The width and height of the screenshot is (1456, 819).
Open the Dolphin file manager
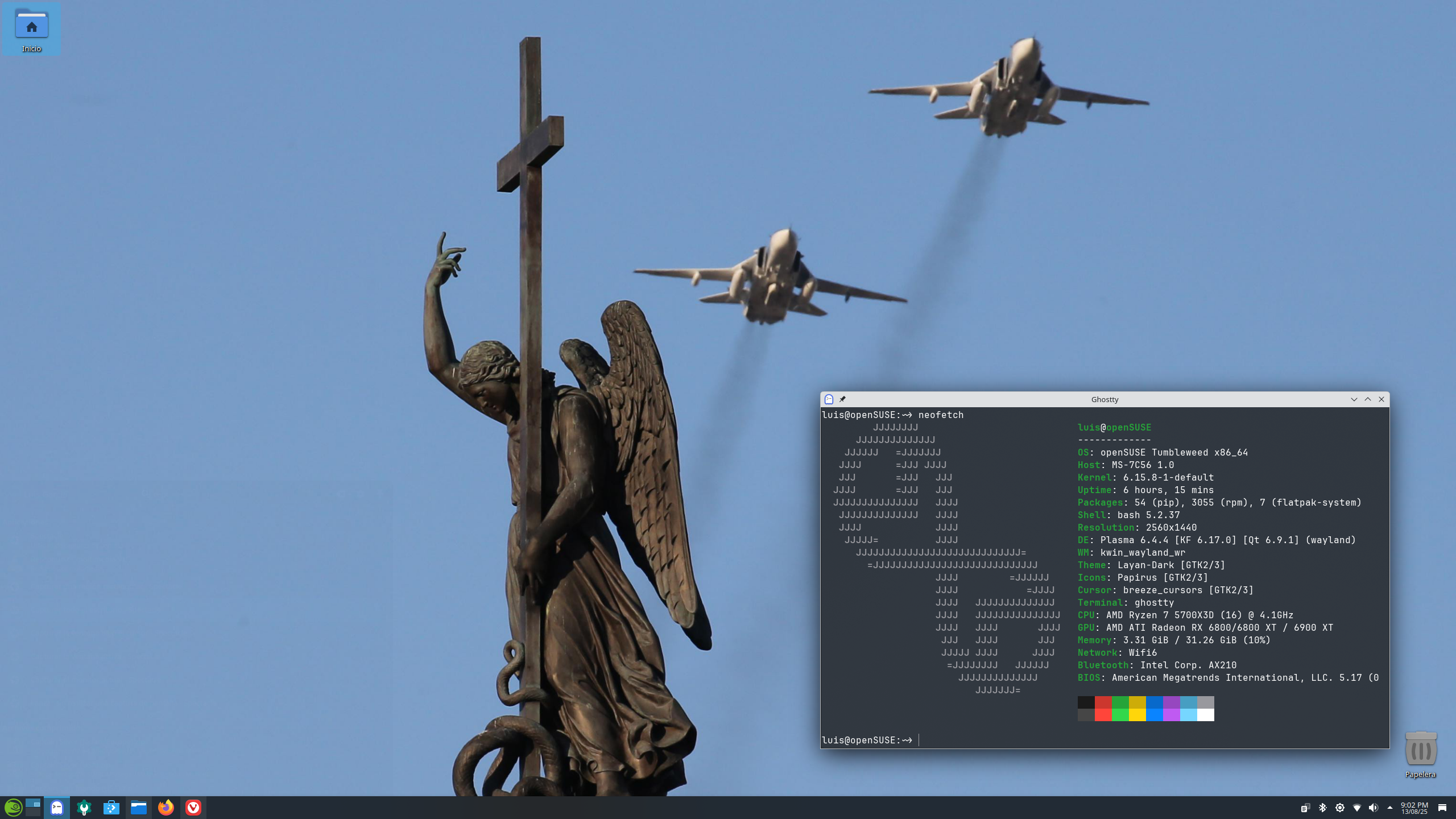point(138,808)
